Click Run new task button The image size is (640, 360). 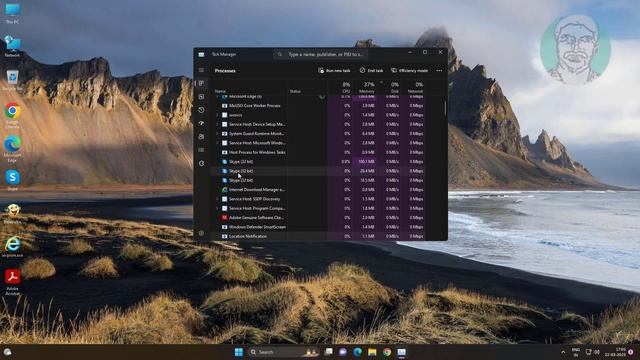334,71
